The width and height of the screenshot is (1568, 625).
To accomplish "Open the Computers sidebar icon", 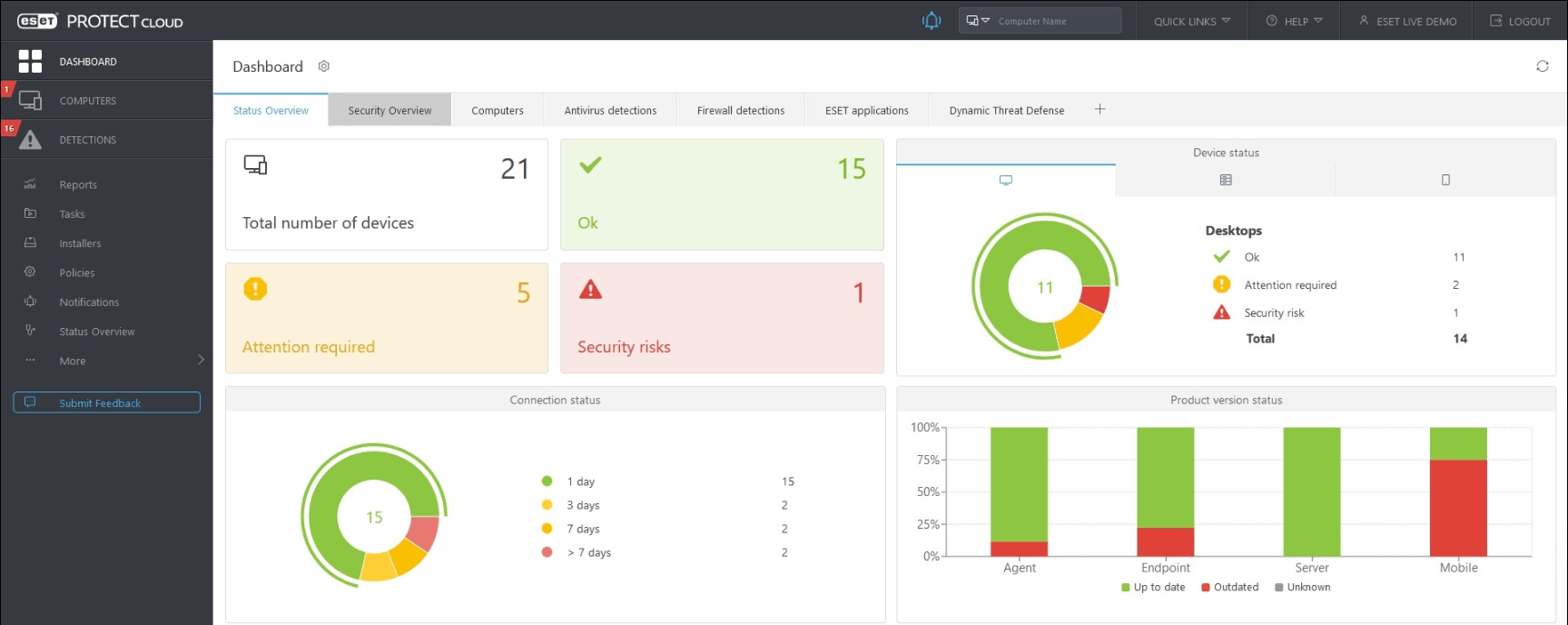I will (x=30, y=101).
